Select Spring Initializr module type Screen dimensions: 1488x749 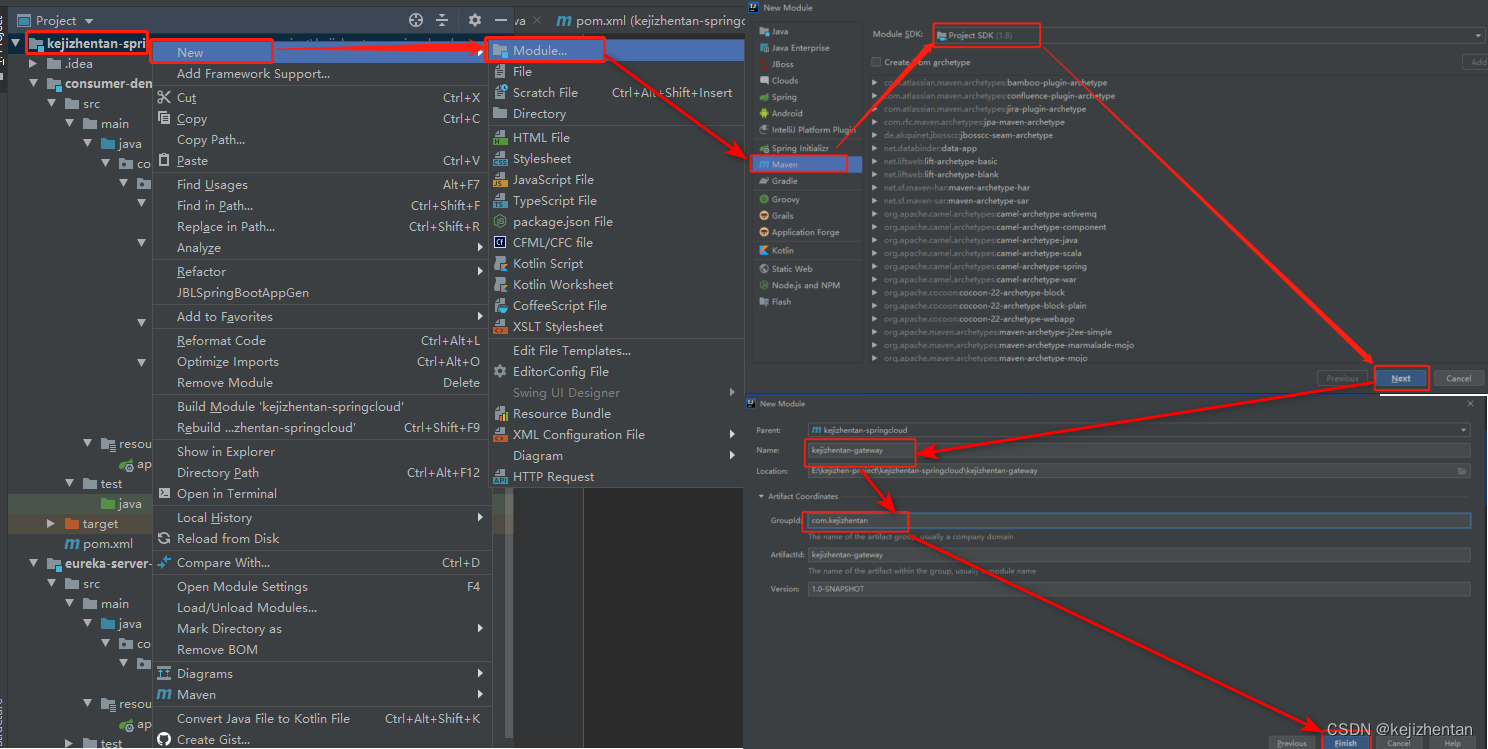click(x=800, y=148)
